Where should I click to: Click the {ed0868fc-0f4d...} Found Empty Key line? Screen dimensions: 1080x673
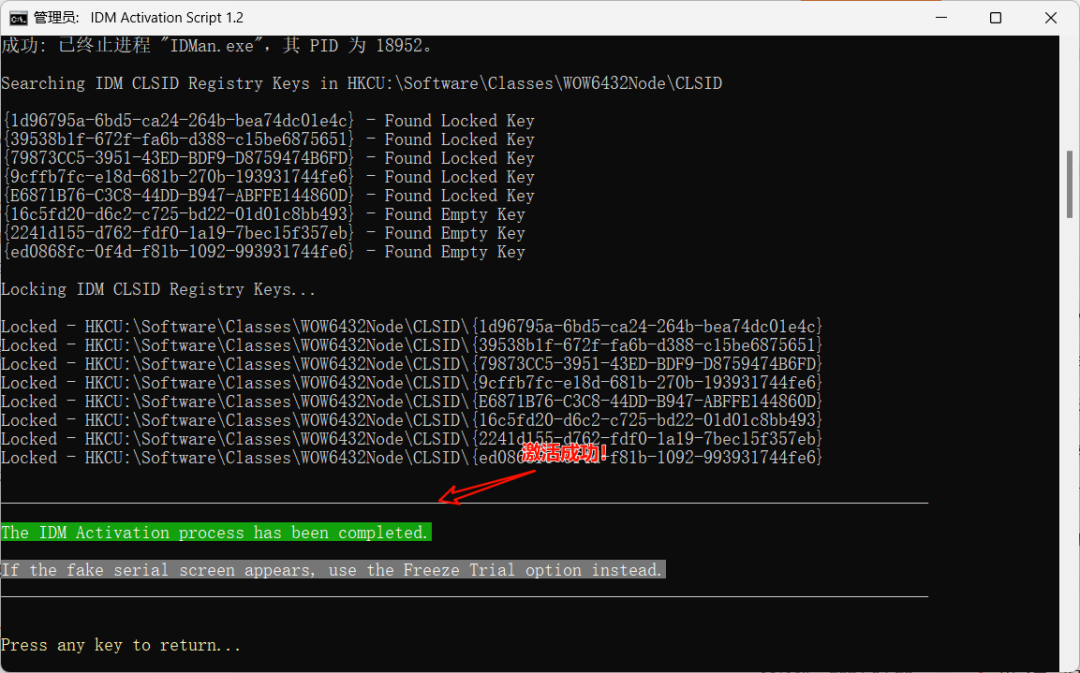coord(264,252)
